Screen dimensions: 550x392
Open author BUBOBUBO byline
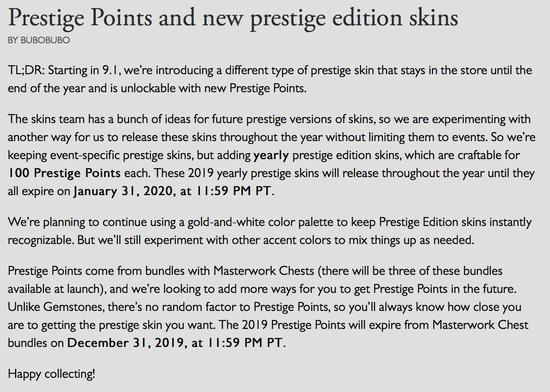(x=39, y=40)
